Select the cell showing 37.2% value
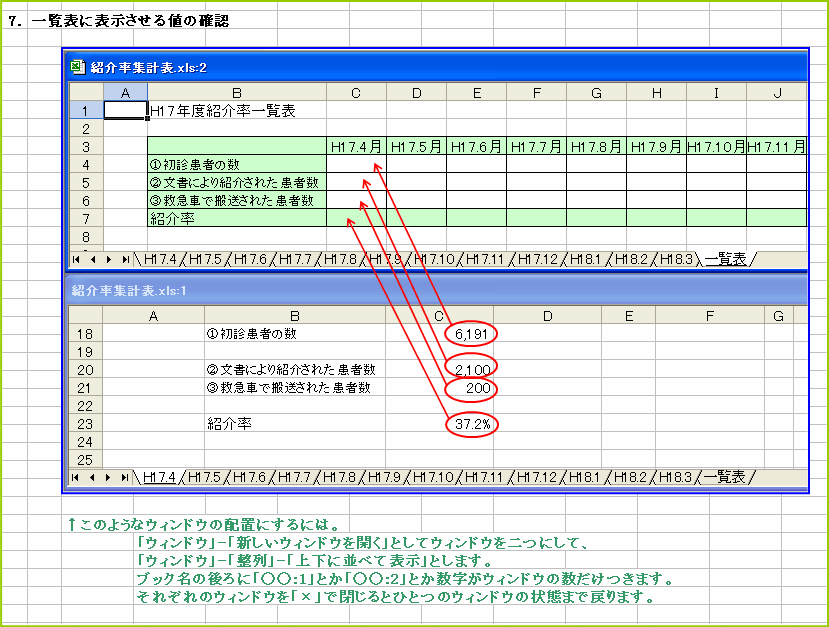The image size is (829, 627). coord(475,424)
